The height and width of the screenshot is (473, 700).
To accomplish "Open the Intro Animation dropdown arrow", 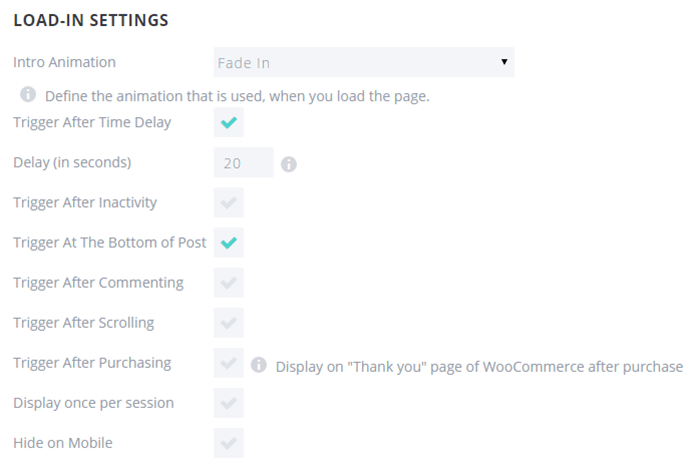I will pos(504,62).
